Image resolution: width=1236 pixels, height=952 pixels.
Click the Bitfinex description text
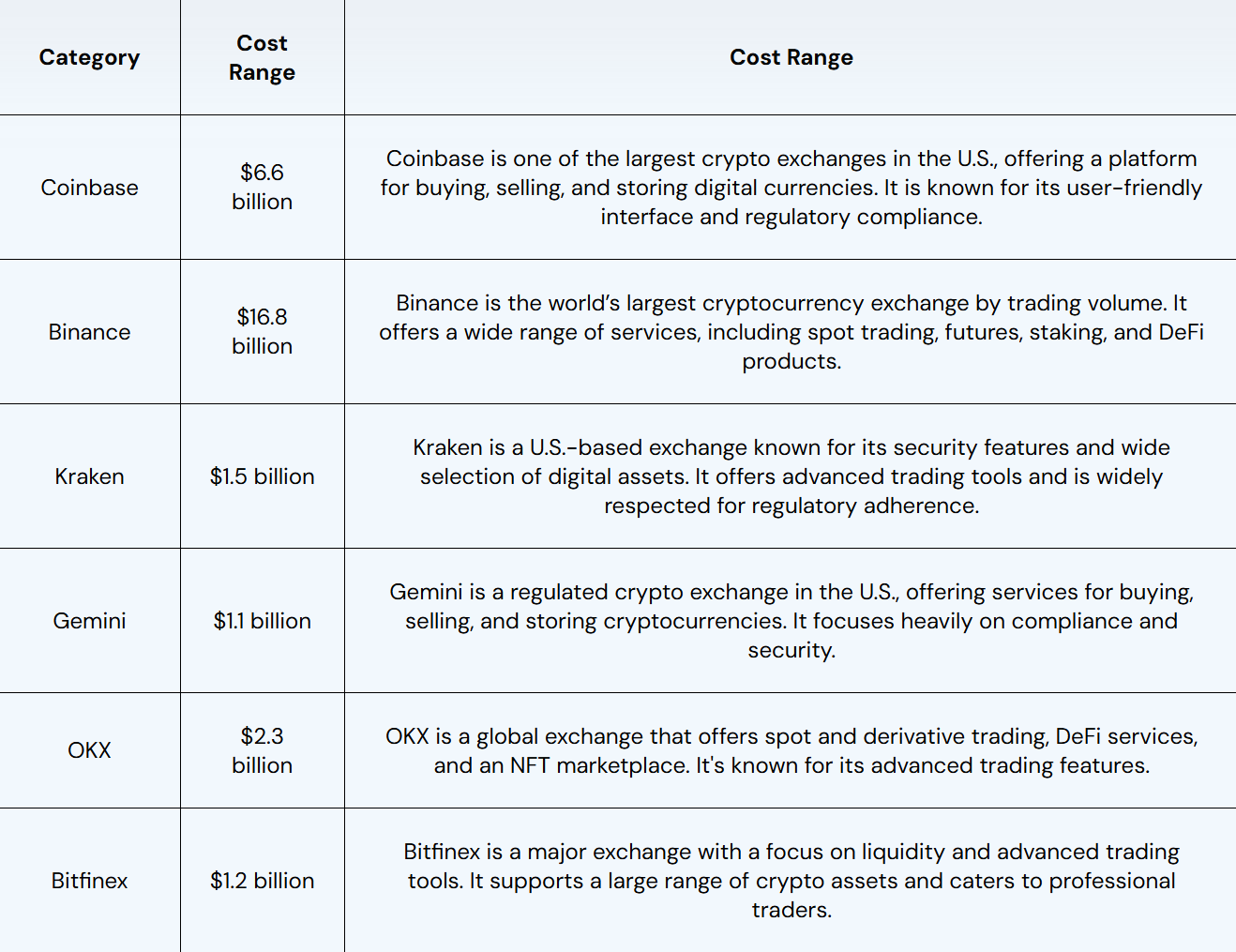pyautogui.click(x=791, y=881)
